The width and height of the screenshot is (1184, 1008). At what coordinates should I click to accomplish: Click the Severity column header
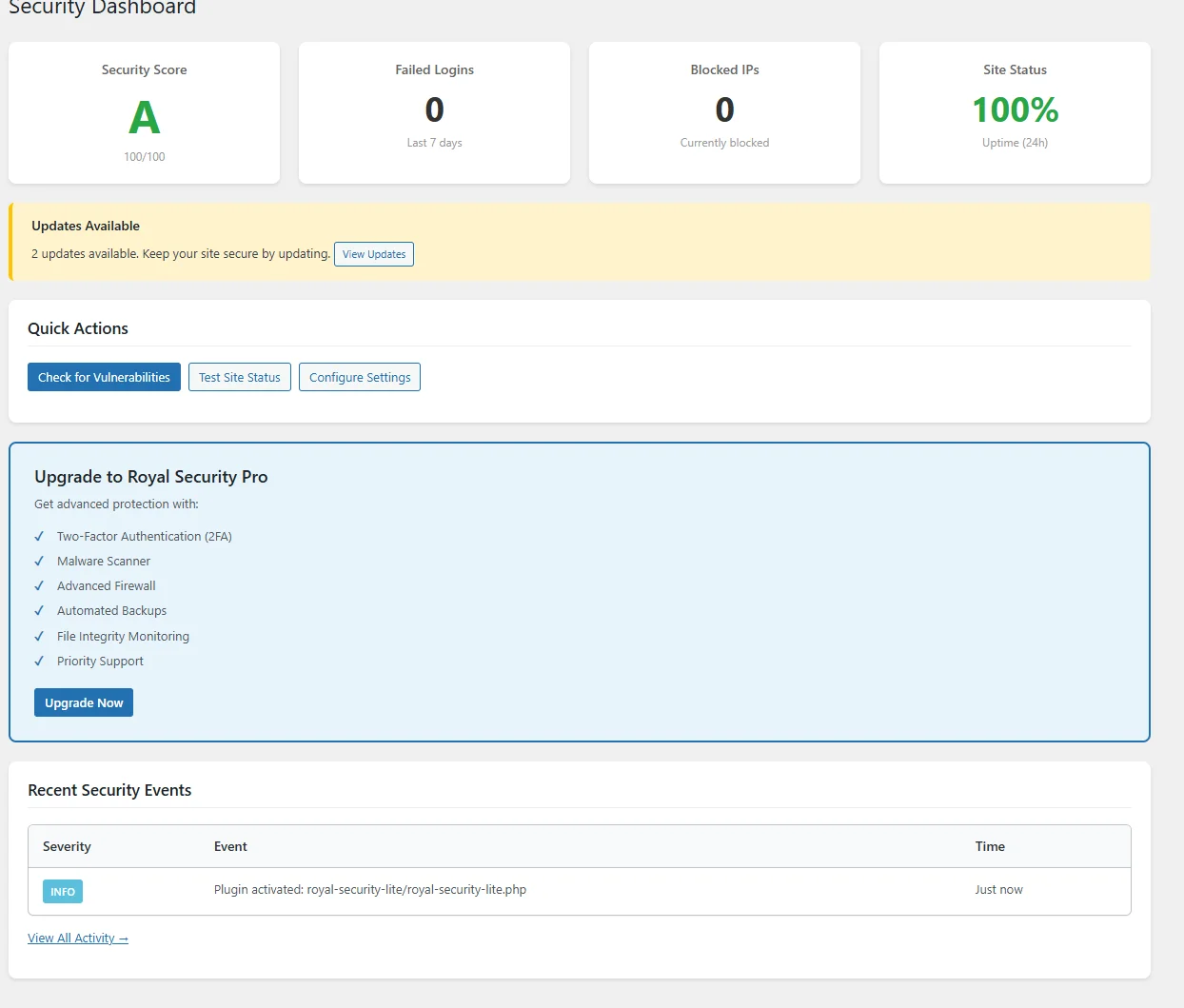(x=67, y=846)
